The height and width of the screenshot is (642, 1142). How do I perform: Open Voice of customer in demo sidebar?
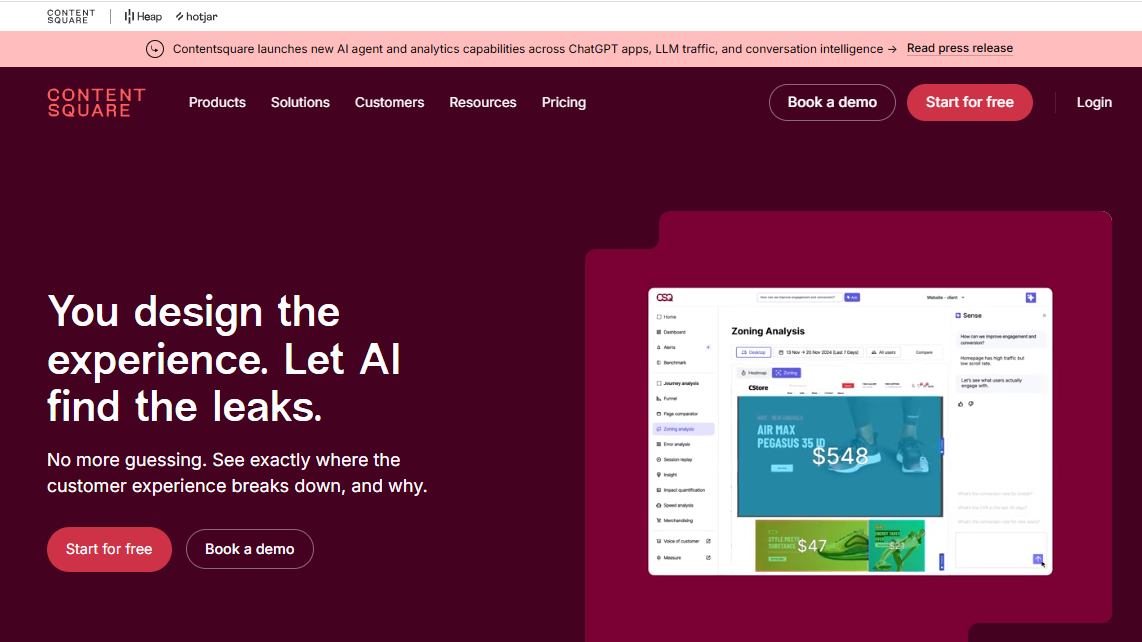(677, 541)
